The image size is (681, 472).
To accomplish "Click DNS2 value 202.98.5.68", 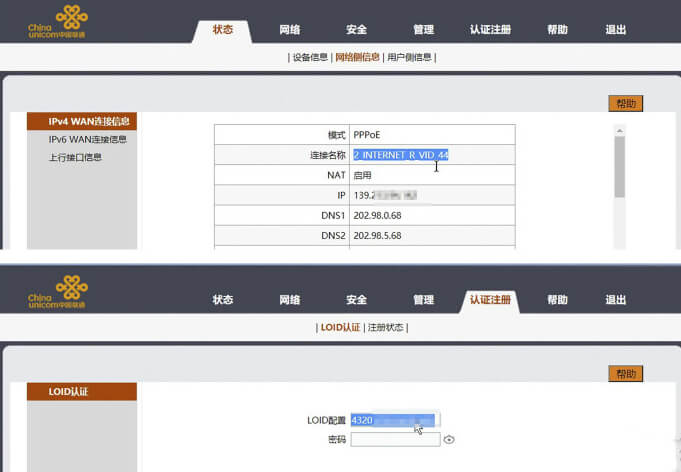I will pyautogui.click(x=377, y=235).
